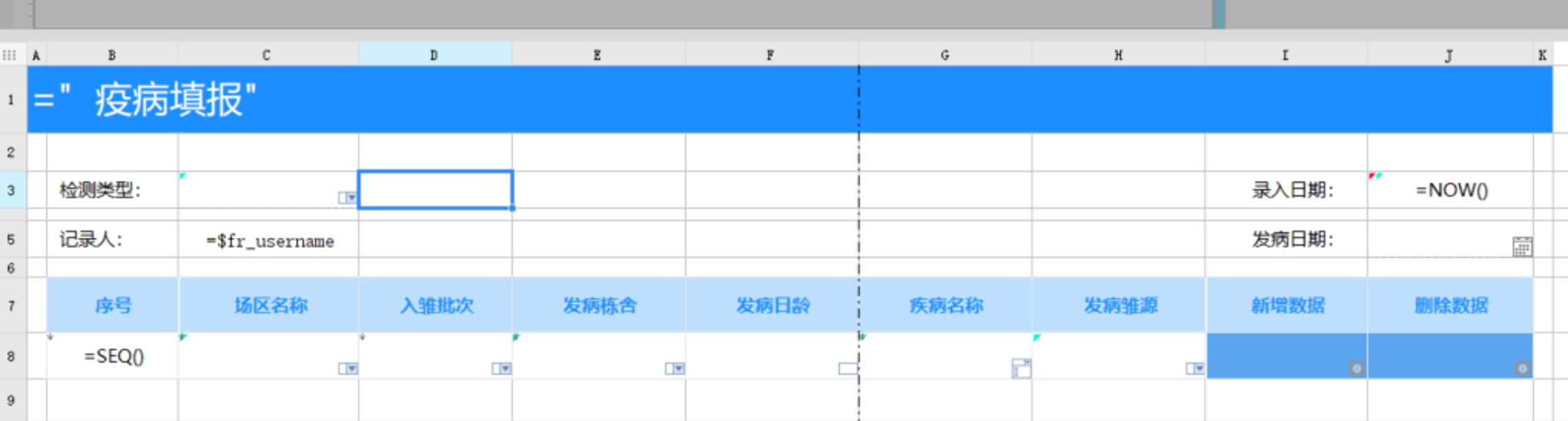Select the 发病日期: label cell
This screenshot has width=1568, height=421.
pyautogui.click(x=1286, y=240)
